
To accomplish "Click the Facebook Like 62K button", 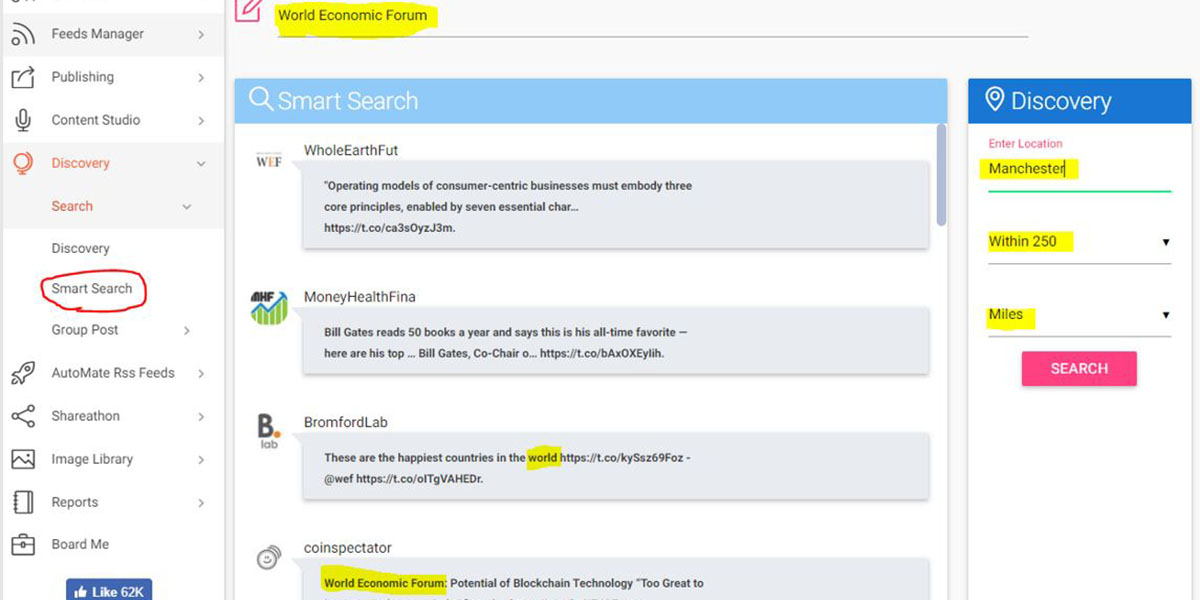I will click(109, 590).
